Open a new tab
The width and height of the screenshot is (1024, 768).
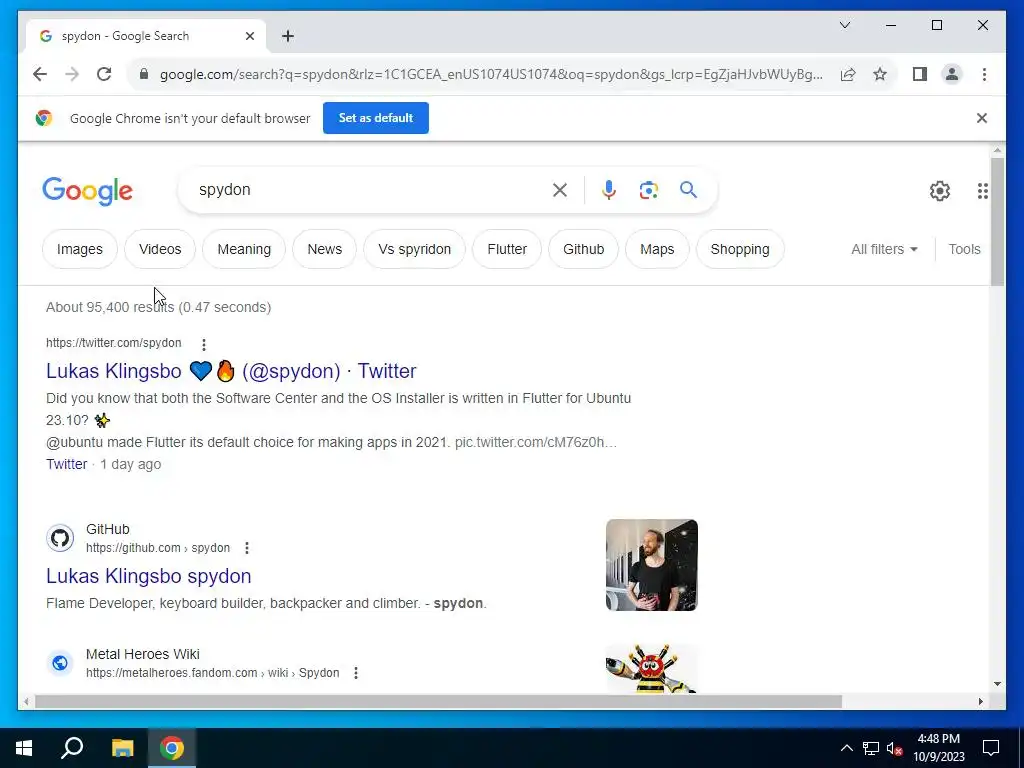[288, 36]
